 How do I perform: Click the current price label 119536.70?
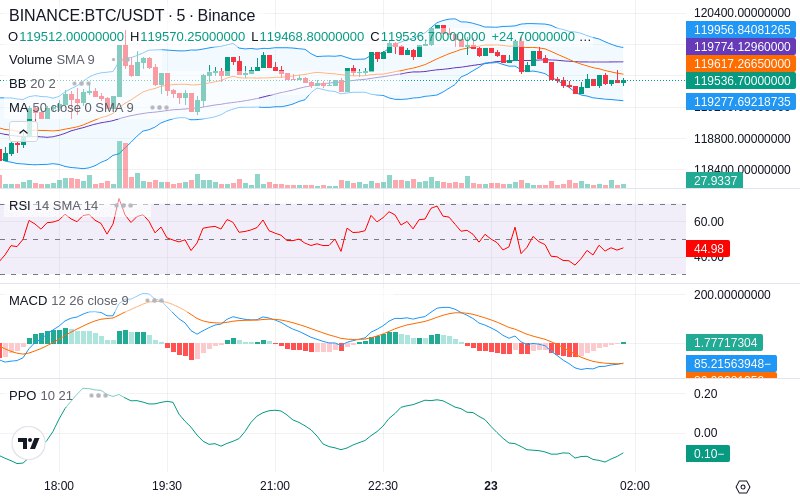click(x=741, y=81)
